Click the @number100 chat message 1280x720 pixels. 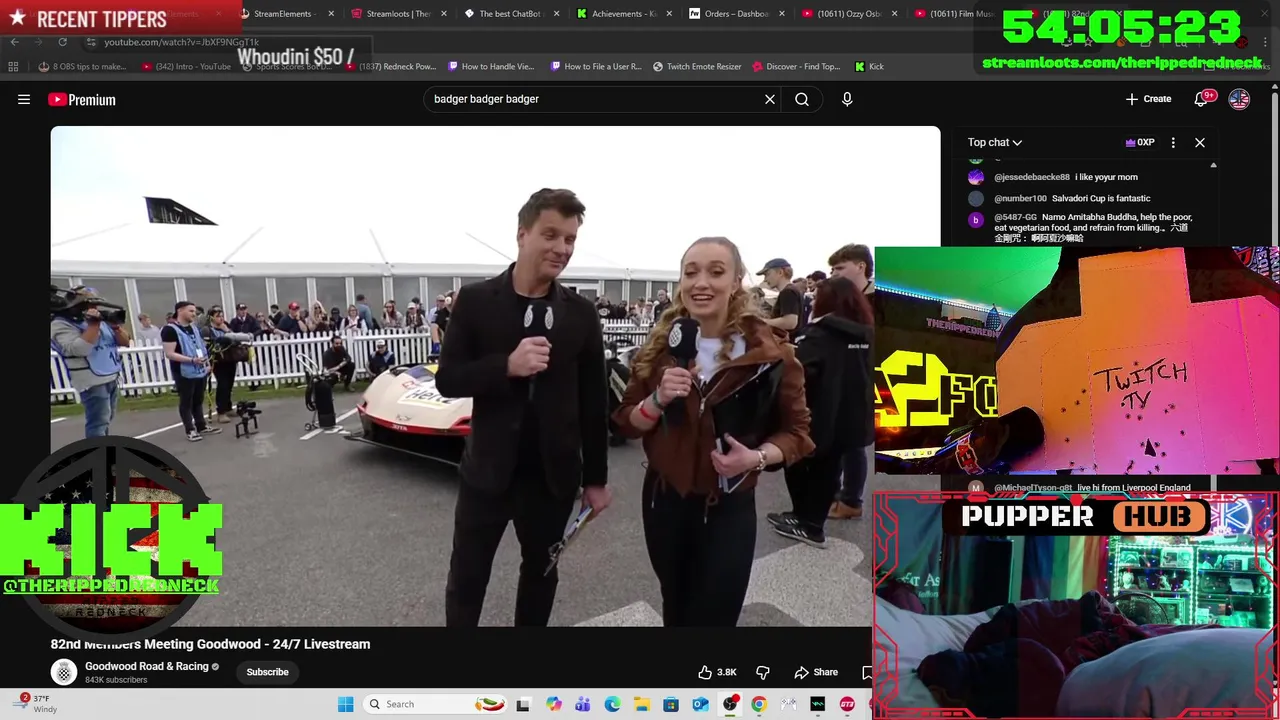coord(1072,198)
